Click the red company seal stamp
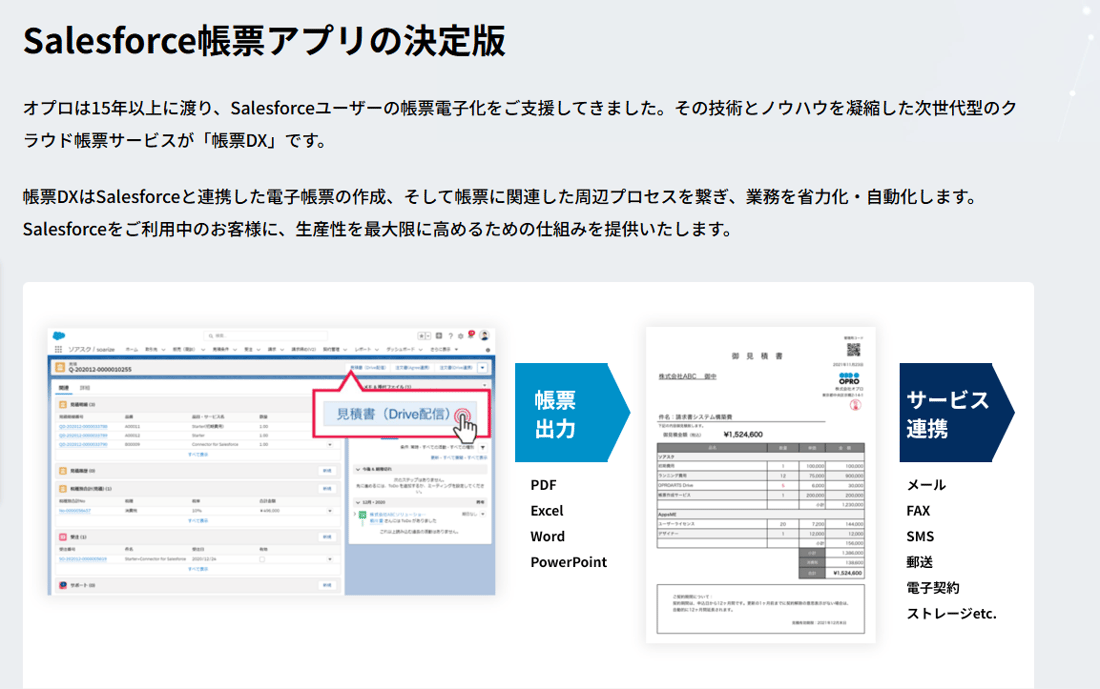The width and height of the screenshot is (1100, 689). click(854, 405)
